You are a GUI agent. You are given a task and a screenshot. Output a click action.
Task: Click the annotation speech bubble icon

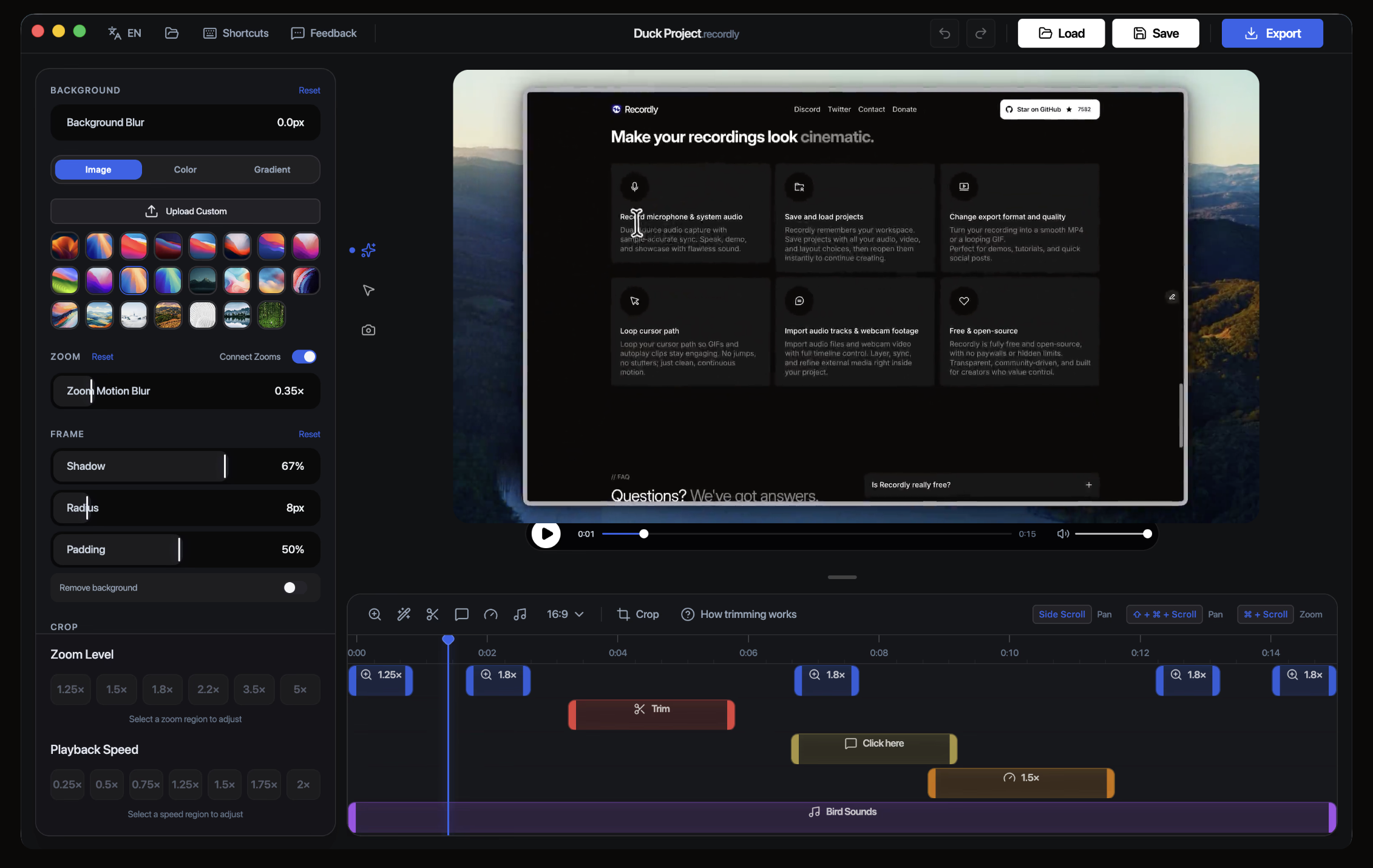coord(461,614)
